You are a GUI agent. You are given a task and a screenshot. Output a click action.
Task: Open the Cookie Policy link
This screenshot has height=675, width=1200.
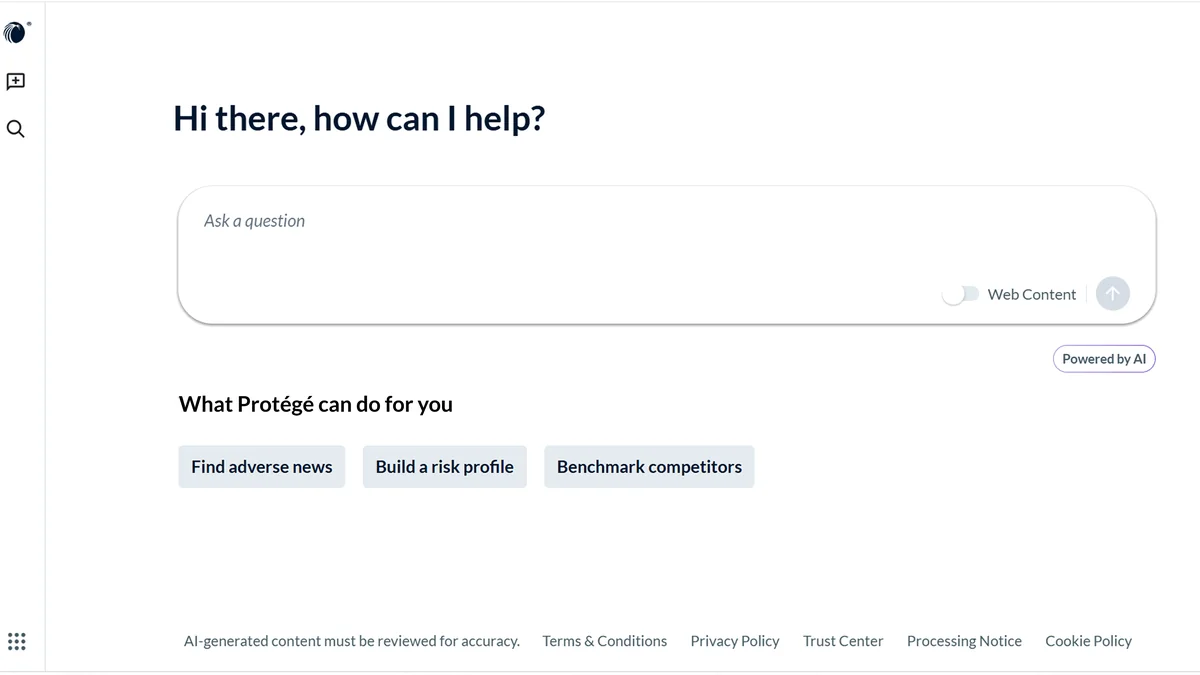pos(1088,641)
